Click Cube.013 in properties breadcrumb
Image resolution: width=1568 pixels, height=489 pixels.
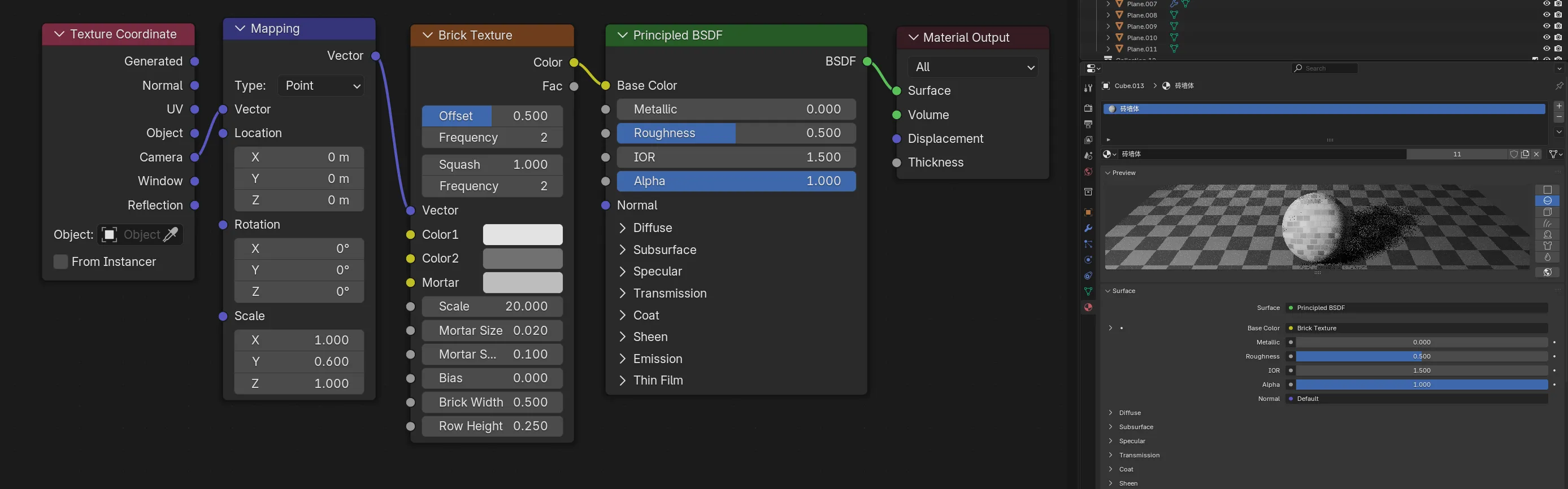point(1129,86)
